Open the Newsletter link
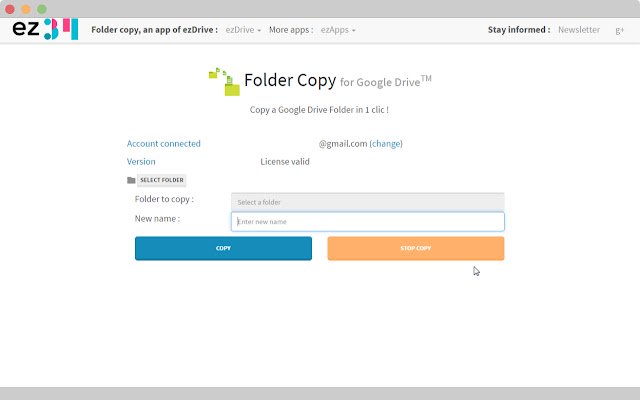 [x=579, y=30]
